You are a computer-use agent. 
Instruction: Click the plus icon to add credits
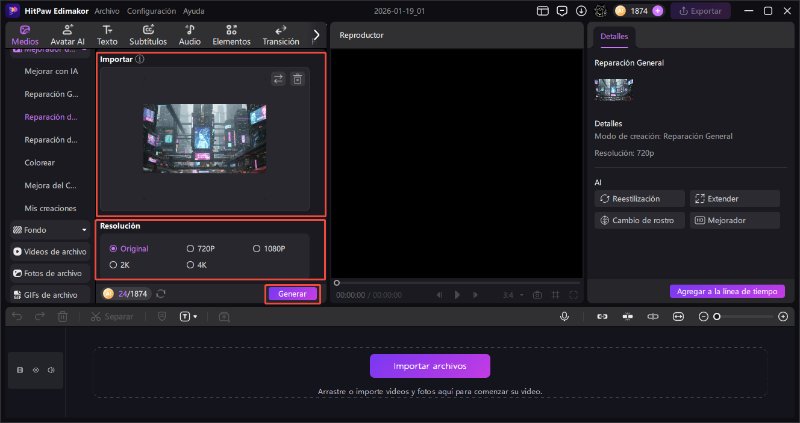click(658, 11)
